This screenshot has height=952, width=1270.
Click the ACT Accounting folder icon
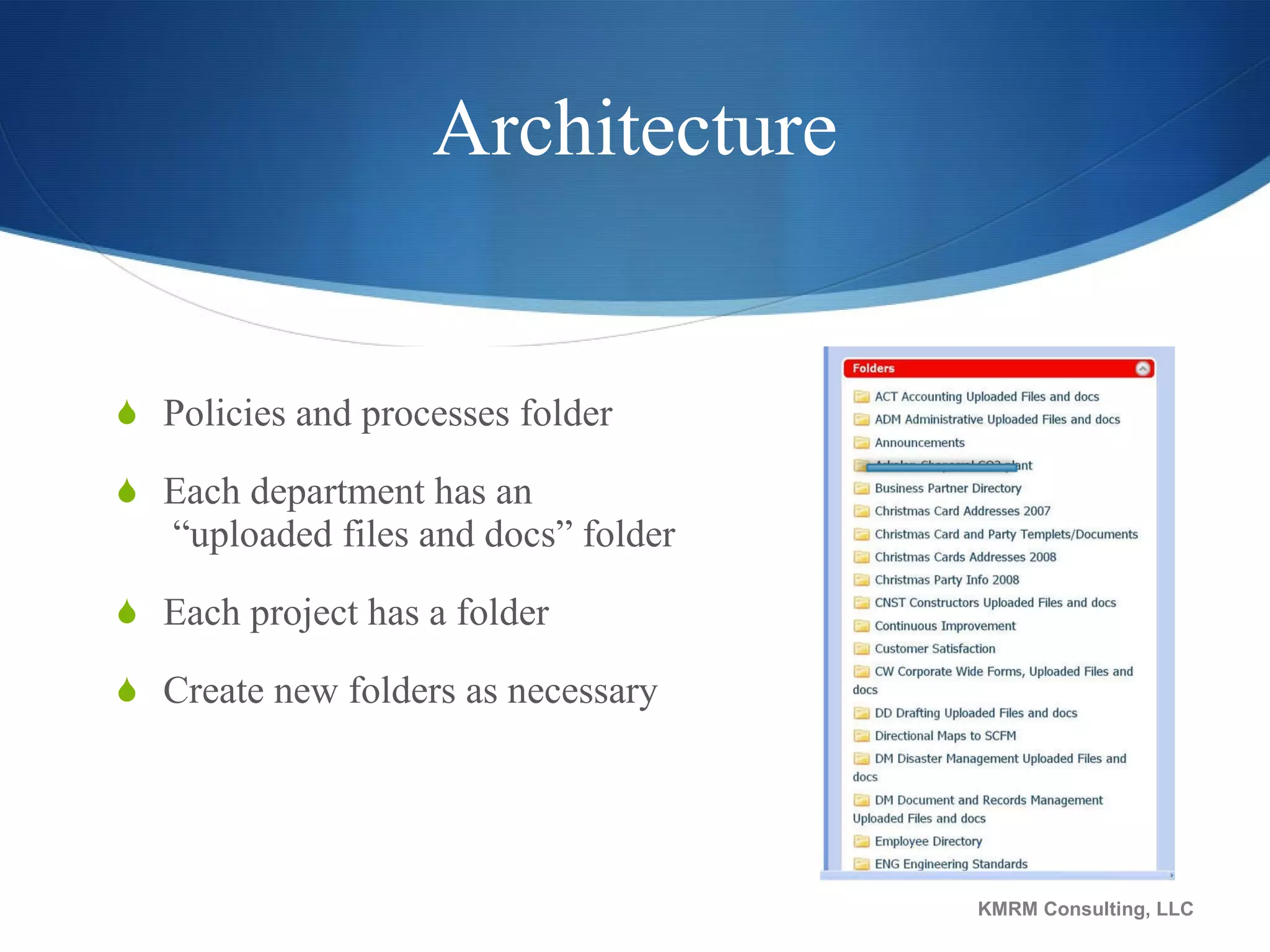click(861, 396)
